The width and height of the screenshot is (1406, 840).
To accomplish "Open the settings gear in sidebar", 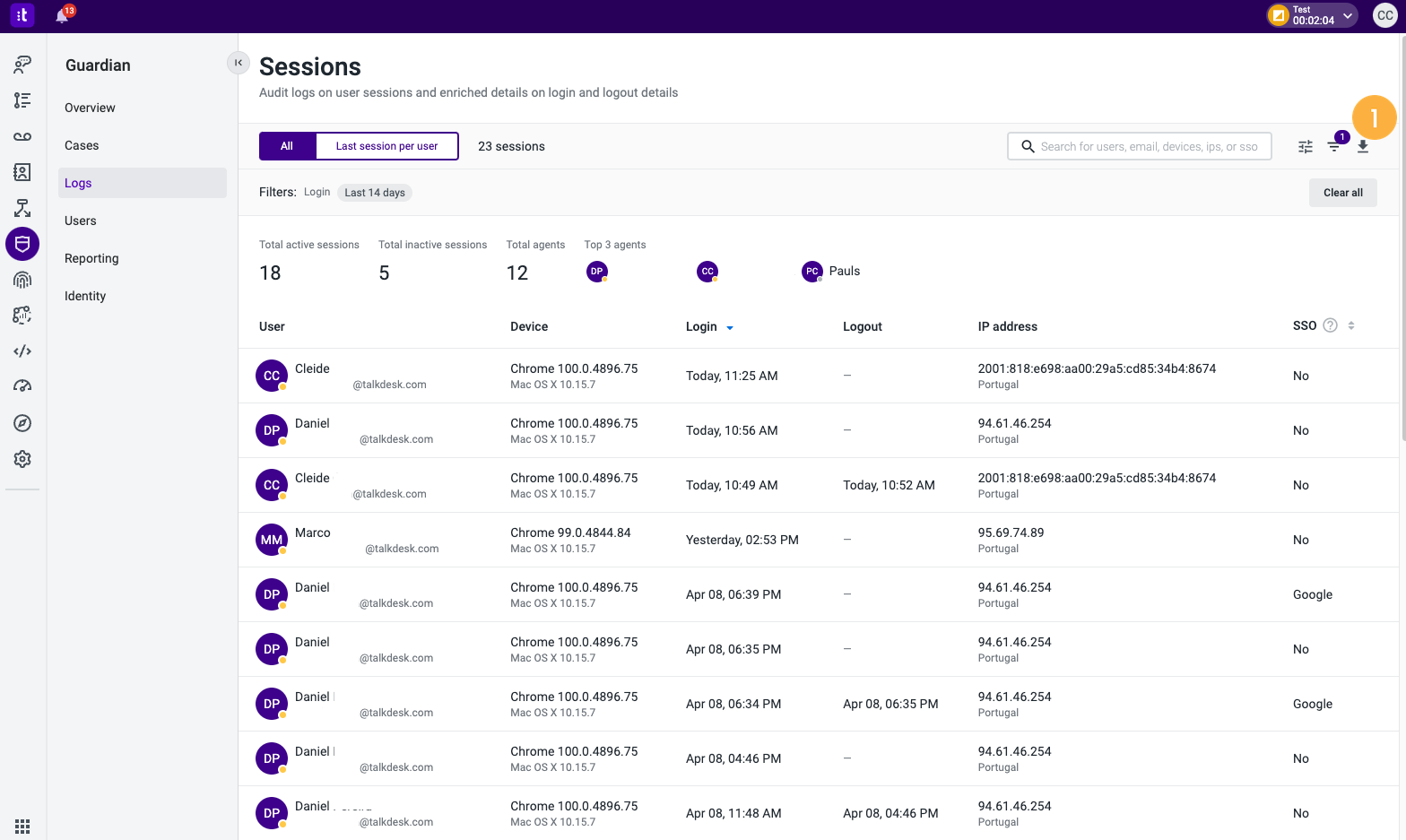I will coord(22,459).
